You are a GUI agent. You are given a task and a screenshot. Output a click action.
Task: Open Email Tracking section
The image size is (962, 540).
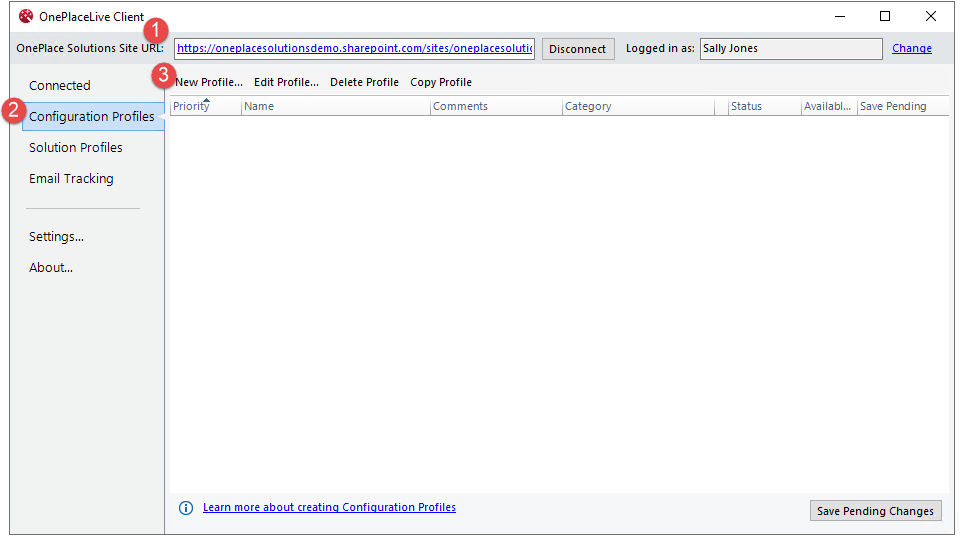tap(71, 179)
